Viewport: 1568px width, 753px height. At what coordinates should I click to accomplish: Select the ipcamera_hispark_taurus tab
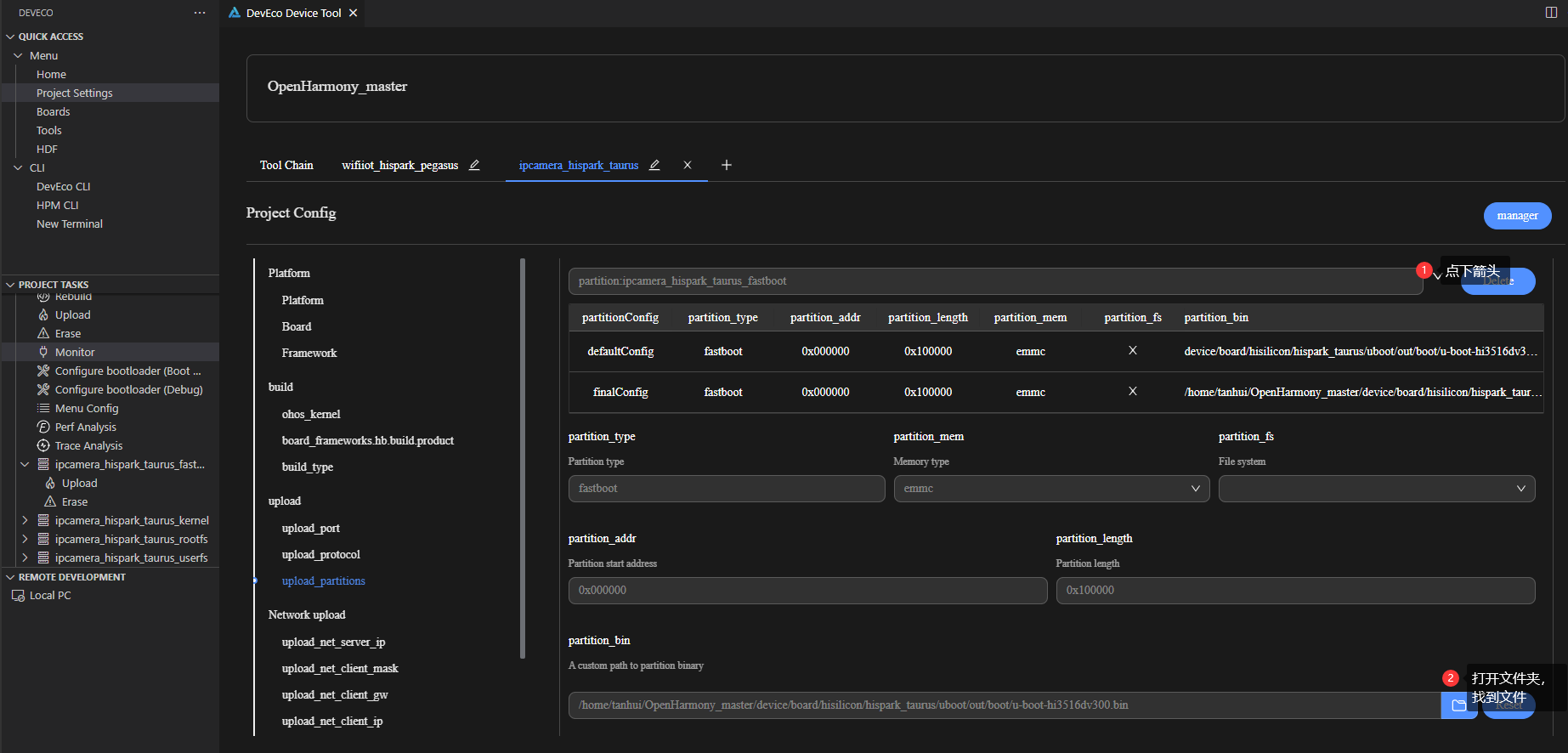[x=579, y=165]
